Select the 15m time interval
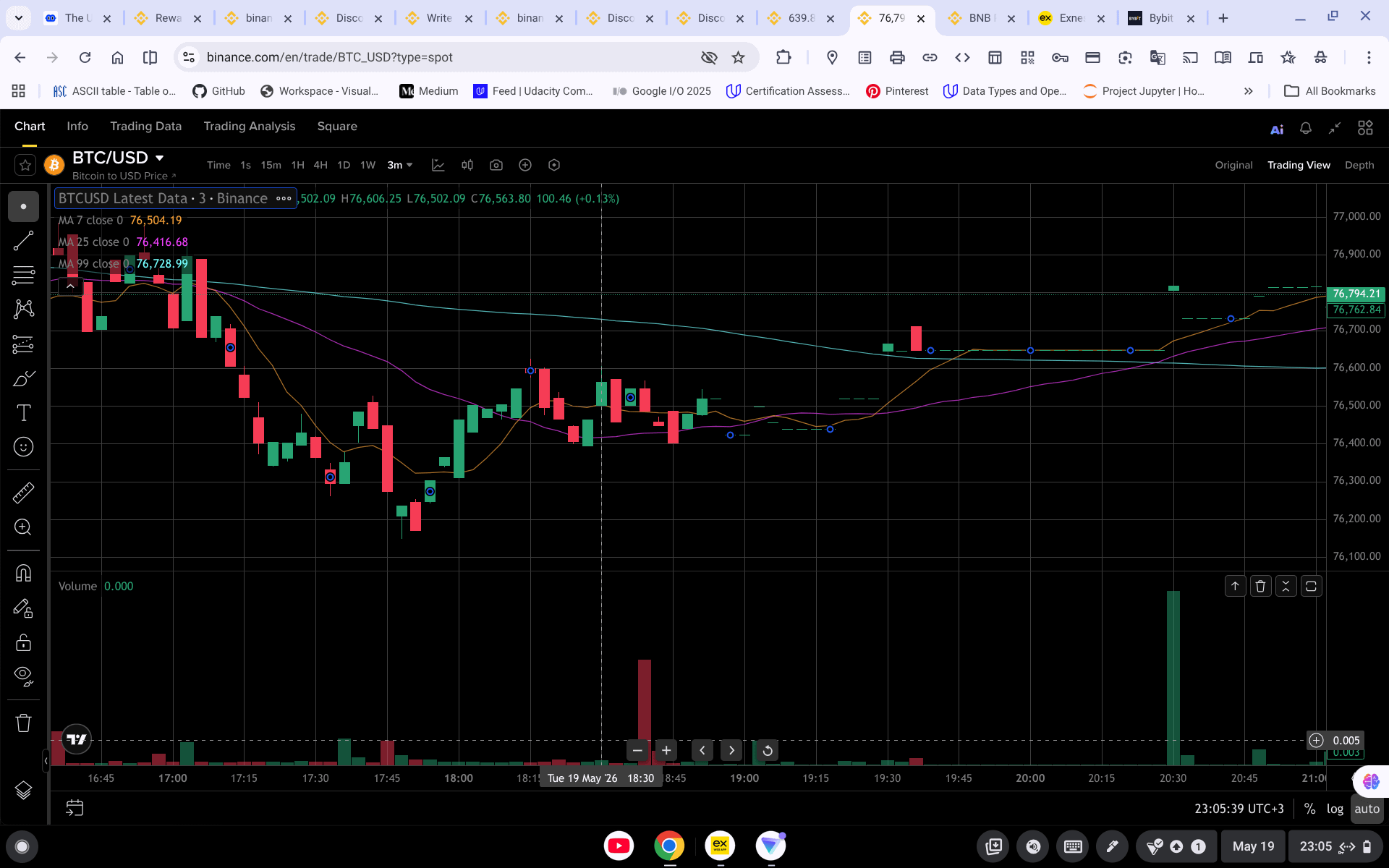Screen dimensions: 1389x868 pyautogui.click(x=271, y=165)
